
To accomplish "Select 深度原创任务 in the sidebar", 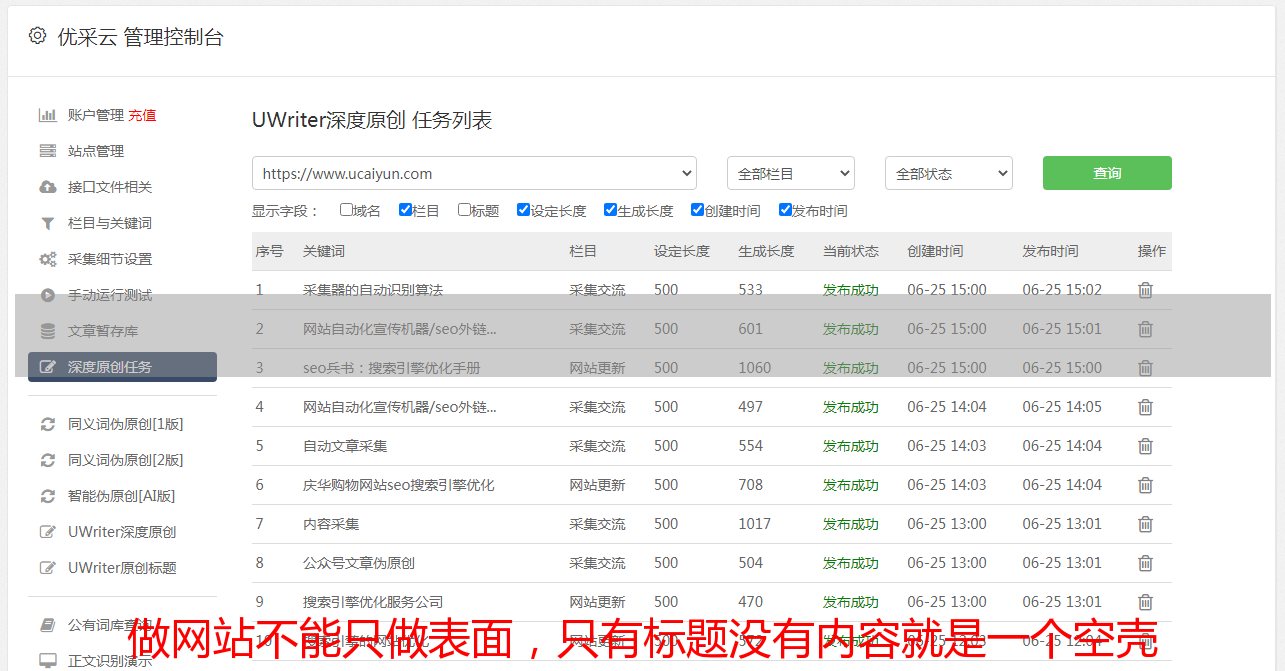I will click(x=122, y=367).
